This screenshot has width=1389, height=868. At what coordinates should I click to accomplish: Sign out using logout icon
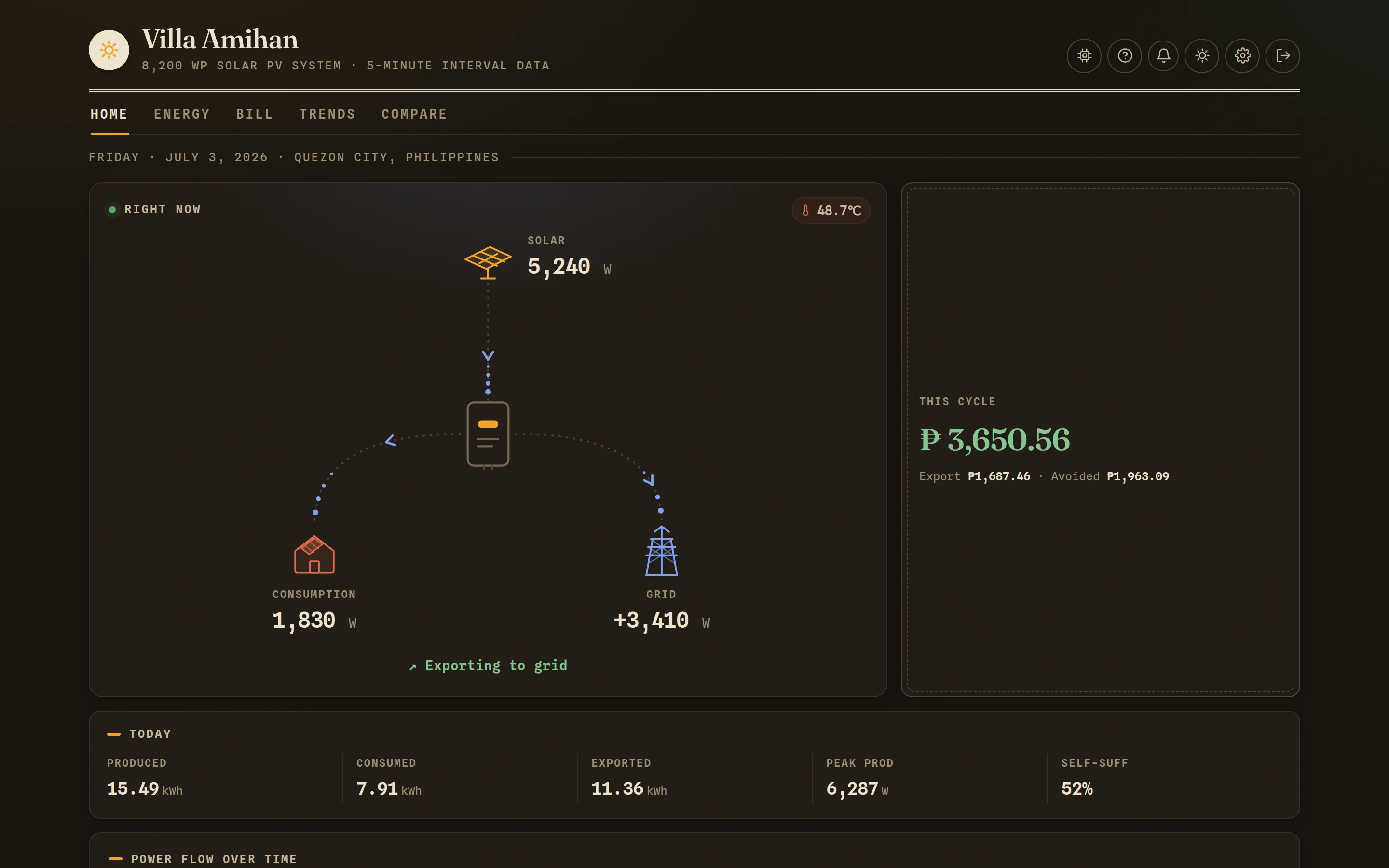(x=1283, y=55)
